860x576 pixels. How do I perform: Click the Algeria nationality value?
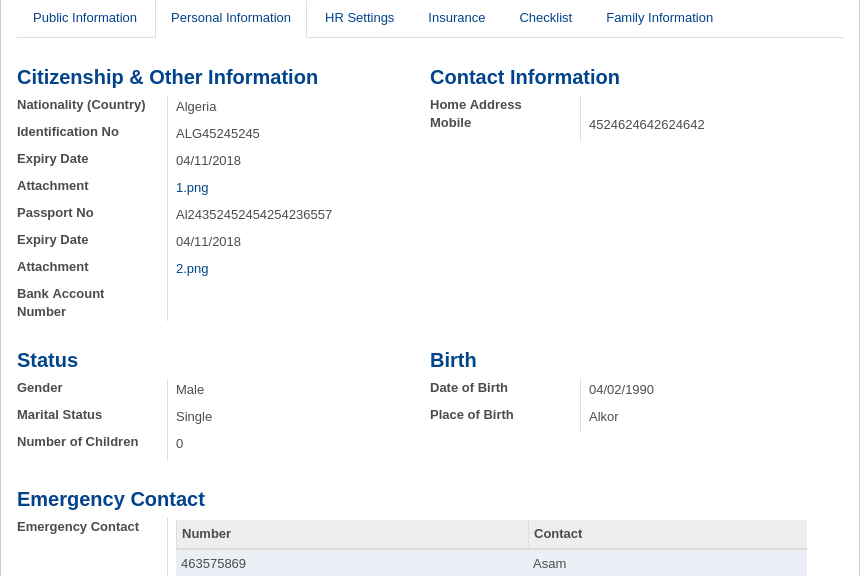click(196, 107)
